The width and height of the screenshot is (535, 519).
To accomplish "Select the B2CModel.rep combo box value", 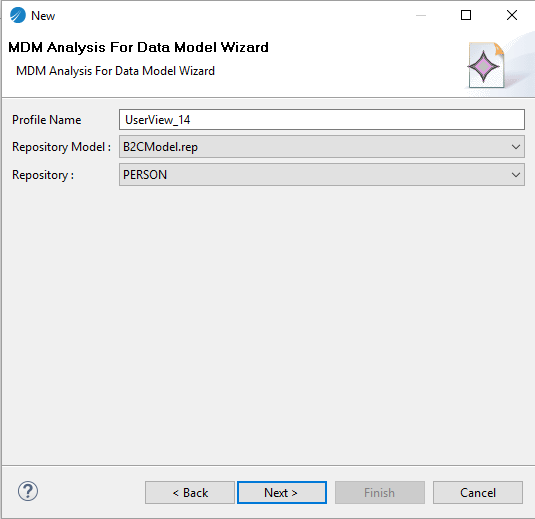I will tap(322, 147).
